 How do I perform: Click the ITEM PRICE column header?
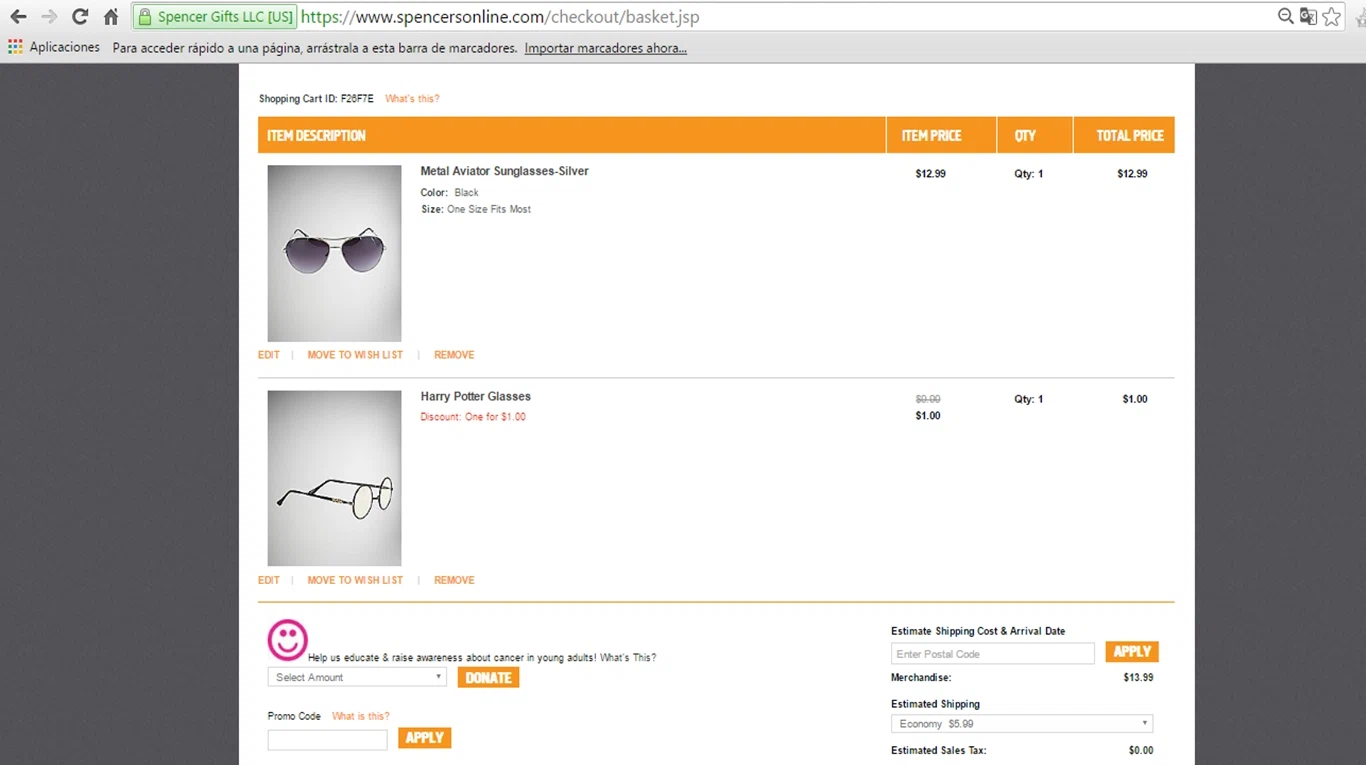[x=931, y=135]
